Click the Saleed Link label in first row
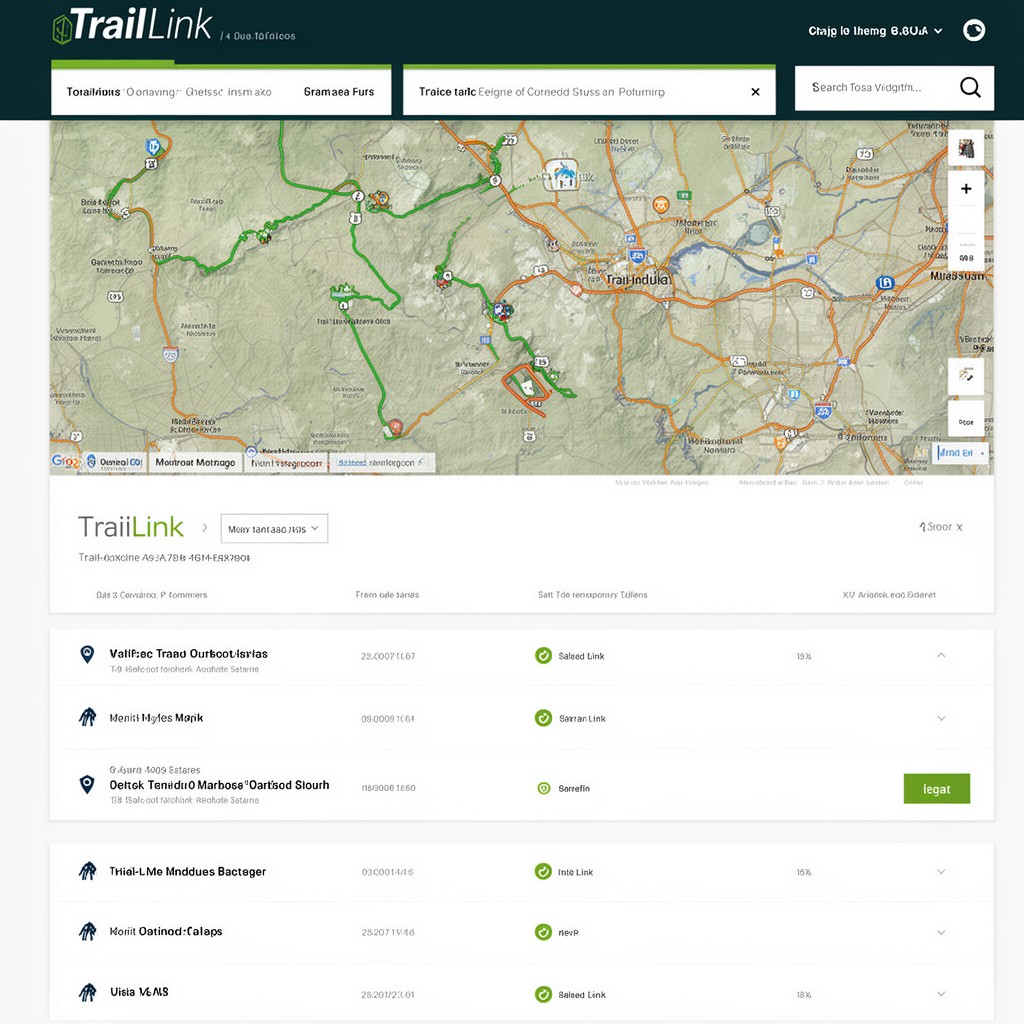 (x=581, y=656)
